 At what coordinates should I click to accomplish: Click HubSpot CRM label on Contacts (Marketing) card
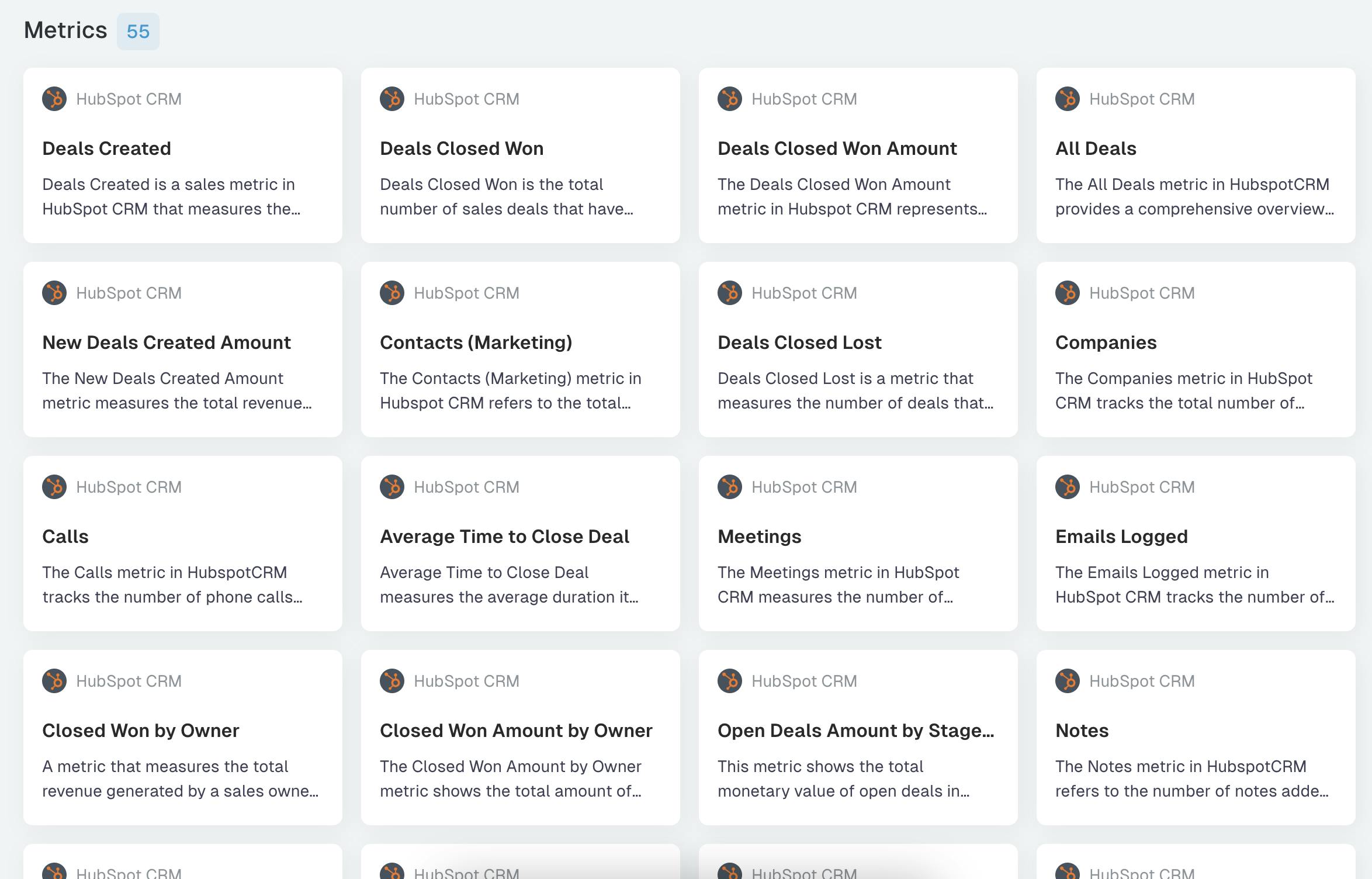coord(466,293)
